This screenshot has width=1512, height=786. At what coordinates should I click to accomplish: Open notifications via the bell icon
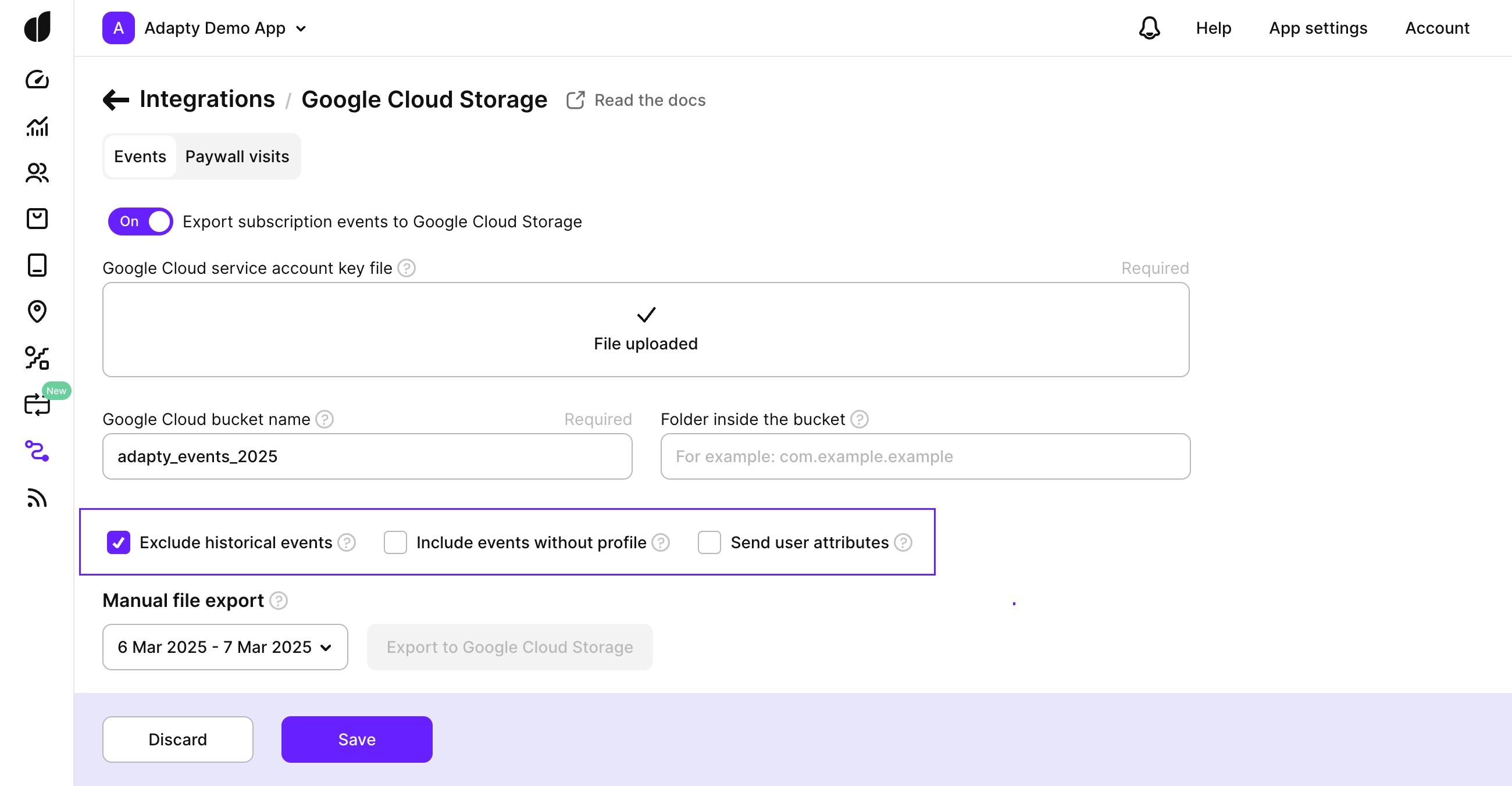point(1149,27)
